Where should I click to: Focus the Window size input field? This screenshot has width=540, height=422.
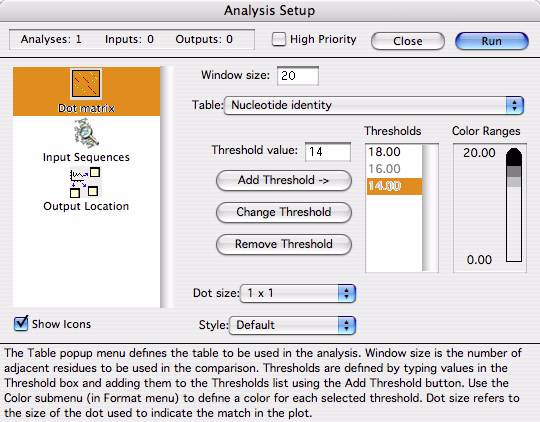tap(298, 76)
